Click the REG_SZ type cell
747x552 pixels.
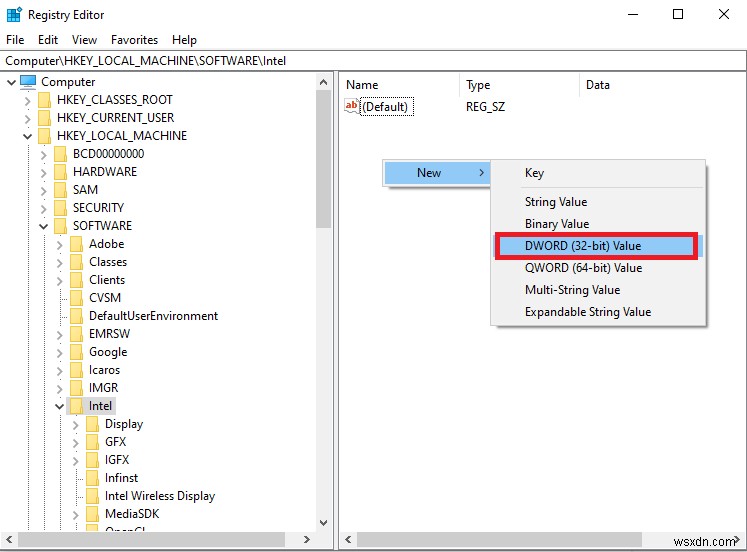(x=485, y=107)
